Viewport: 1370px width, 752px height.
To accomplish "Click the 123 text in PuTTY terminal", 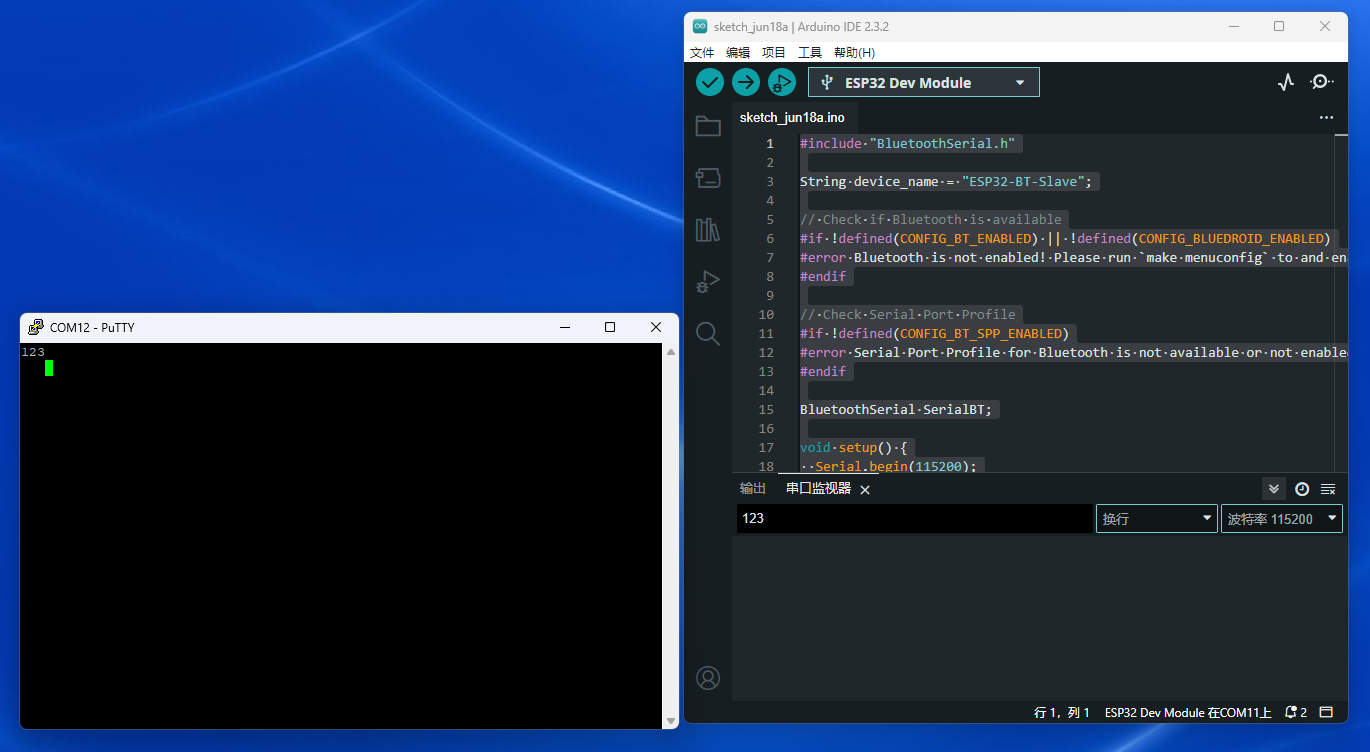I will pos(33,352).
